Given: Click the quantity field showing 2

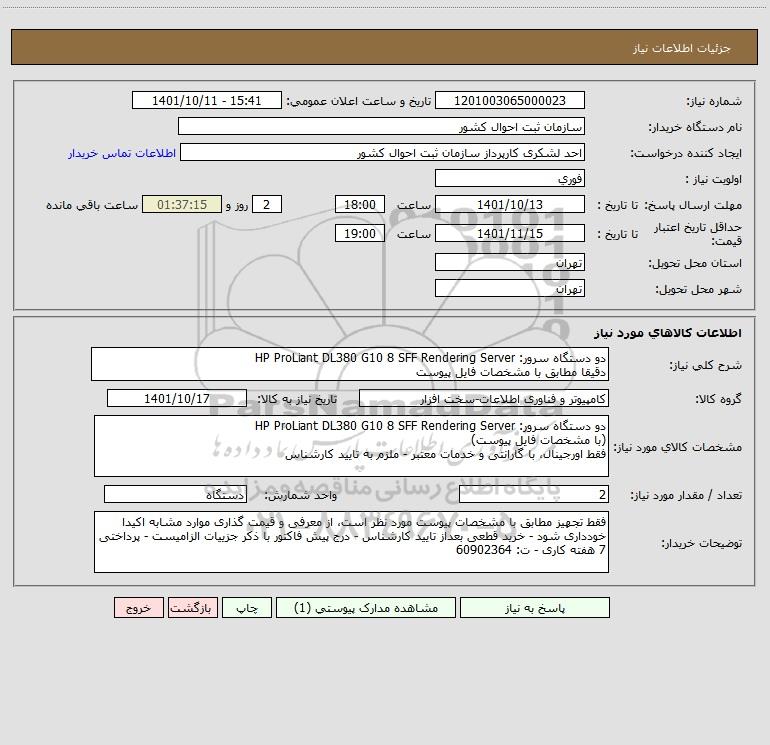Looking at the screenshot, I should (x=534, y=494).
